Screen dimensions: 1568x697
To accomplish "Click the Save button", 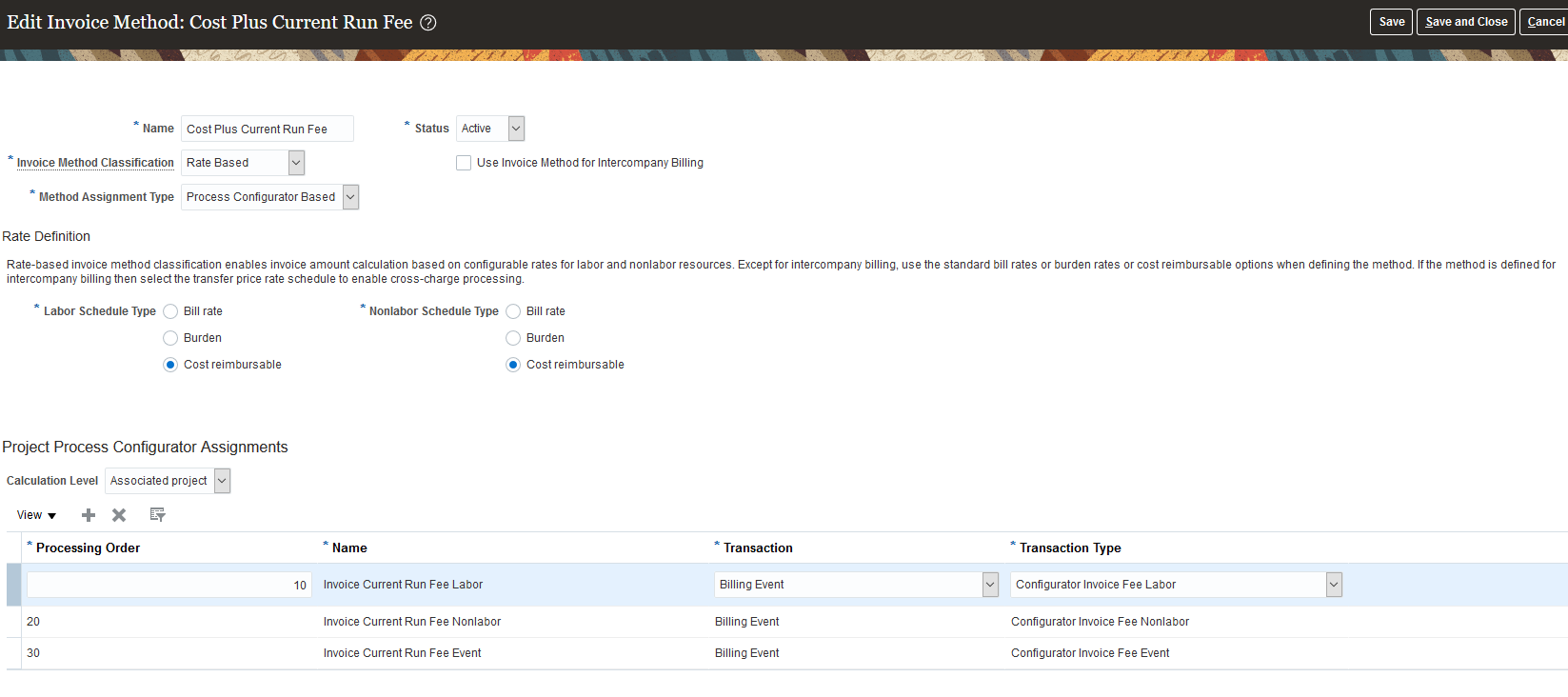I will pos(1391,22).
